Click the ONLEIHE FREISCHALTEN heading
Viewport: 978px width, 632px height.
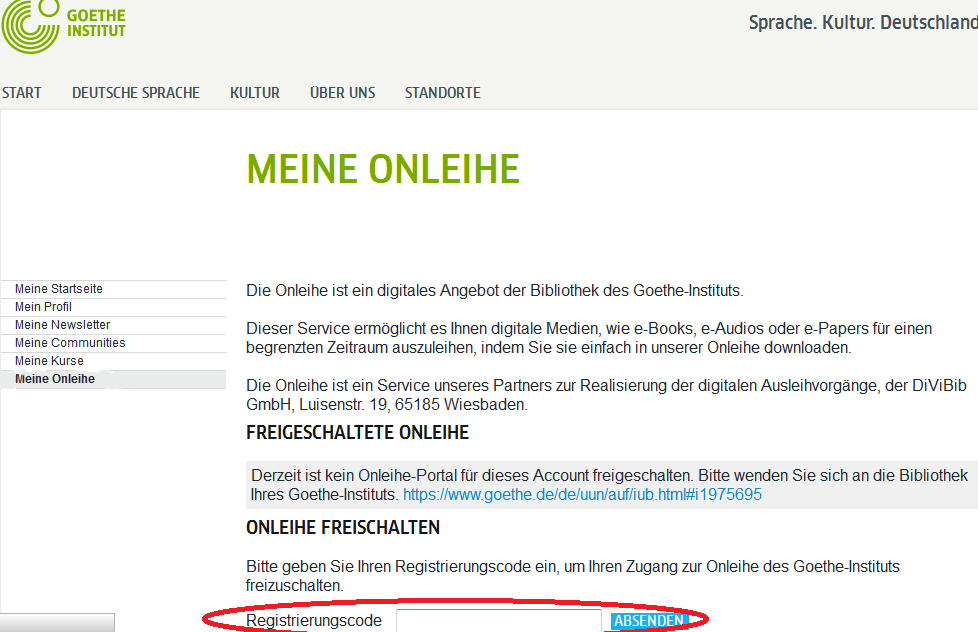[343, 528]
